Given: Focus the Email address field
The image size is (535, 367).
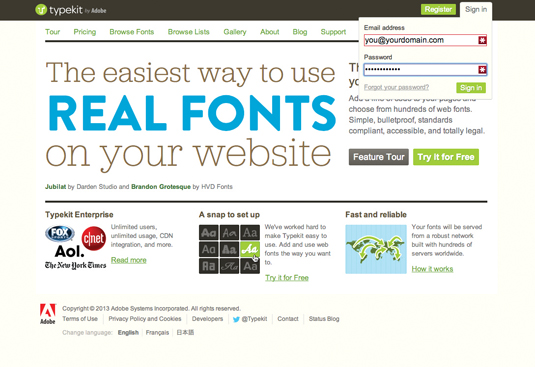Looking at the screenshot, I should (x=425, y=40).
